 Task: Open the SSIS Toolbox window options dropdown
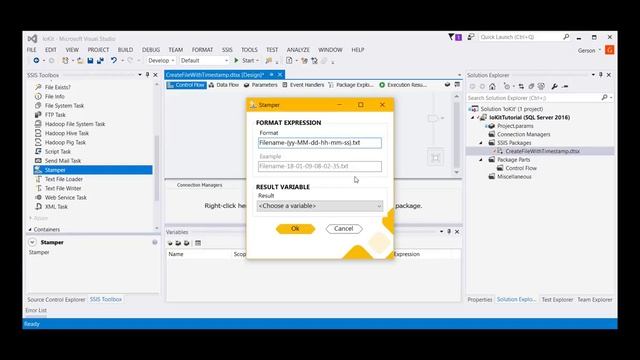coord(140,75)
